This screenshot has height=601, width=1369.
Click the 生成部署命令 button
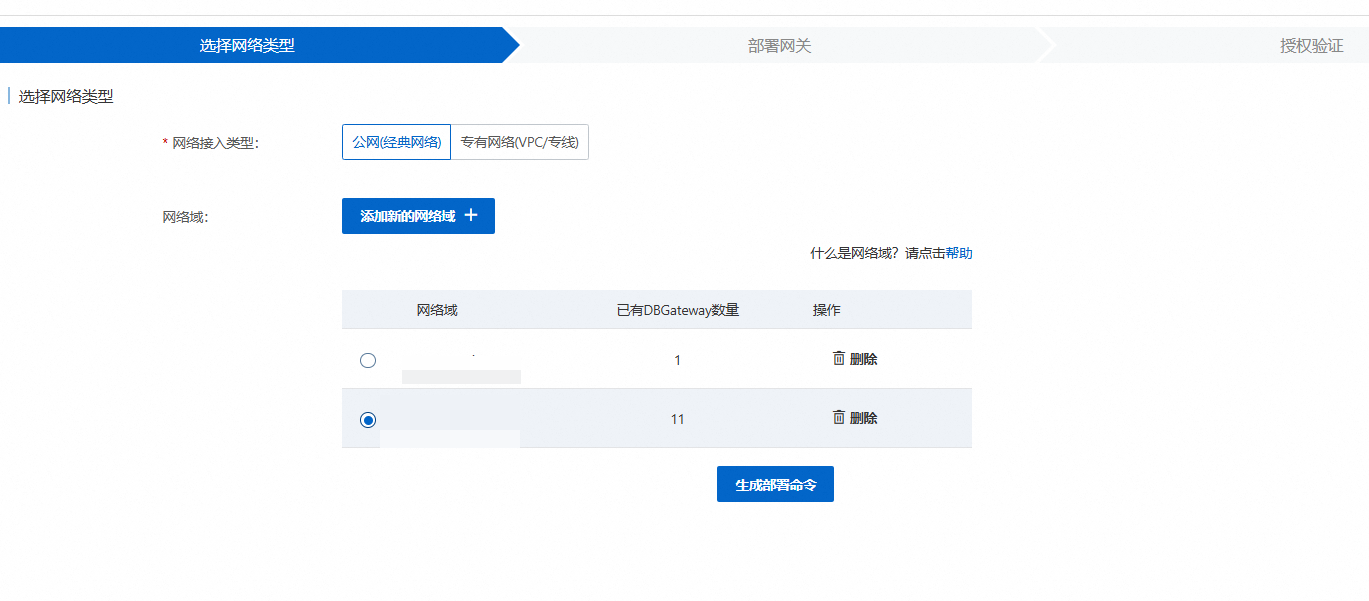click(x=774, y=483)
